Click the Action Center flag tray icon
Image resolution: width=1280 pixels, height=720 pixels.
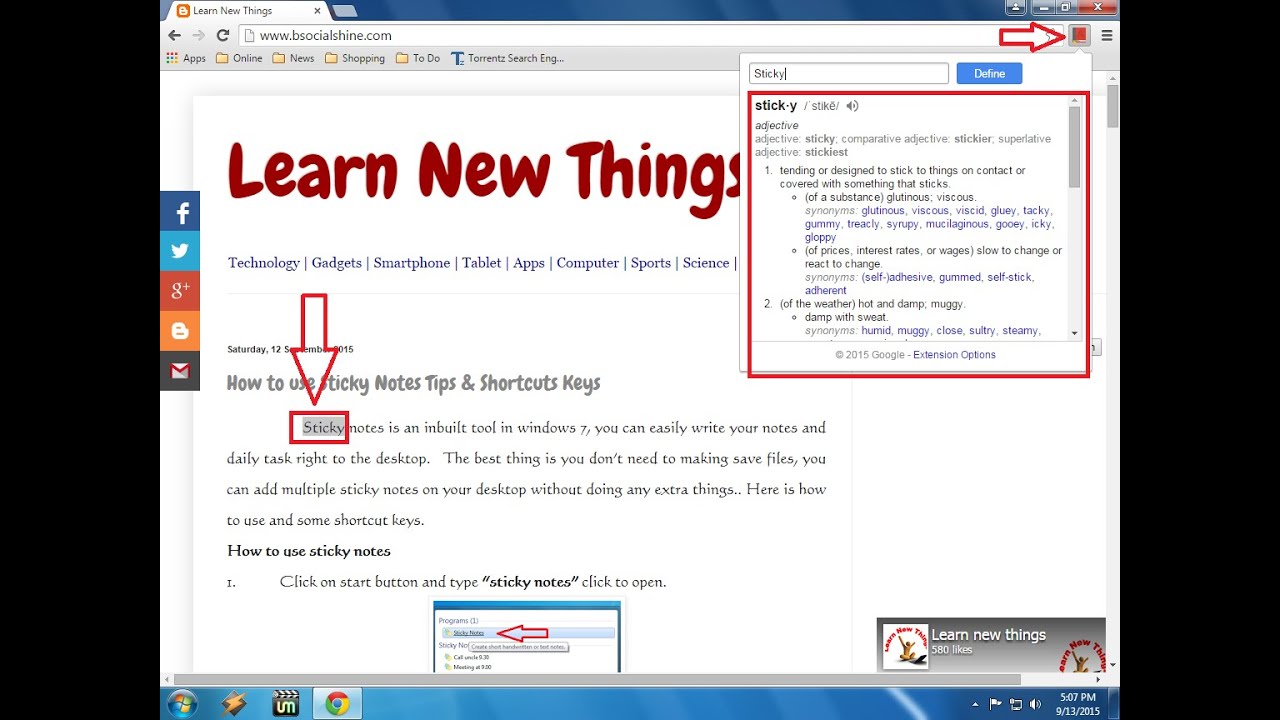coord(996,704)
